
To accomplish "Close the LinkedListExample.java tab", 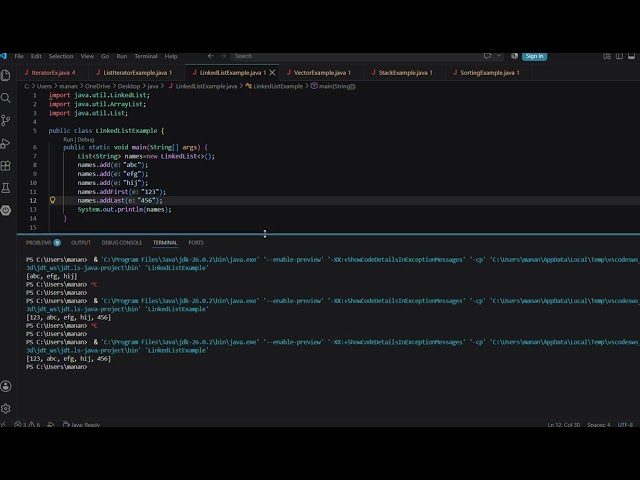I will 272,73.
